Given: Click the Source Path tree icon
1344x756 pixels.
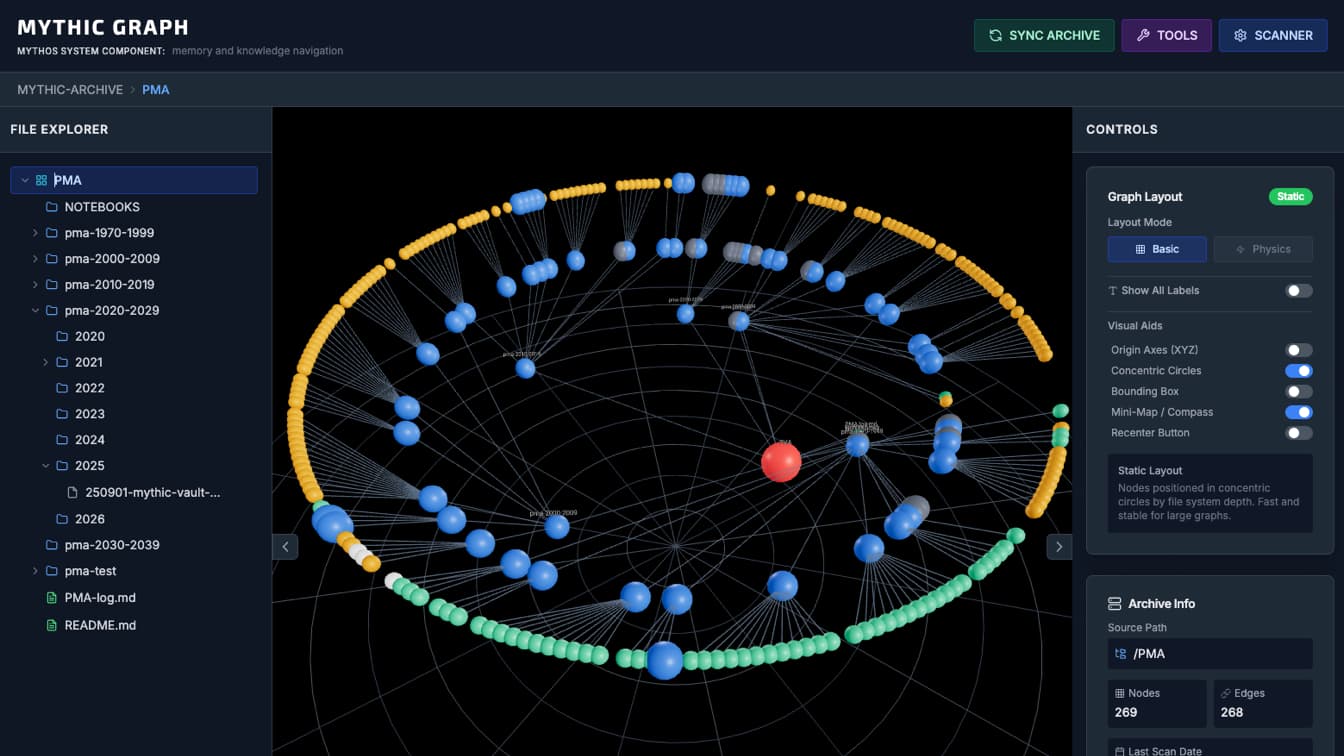Looking at the screenshot, I should coord(1121,654).
